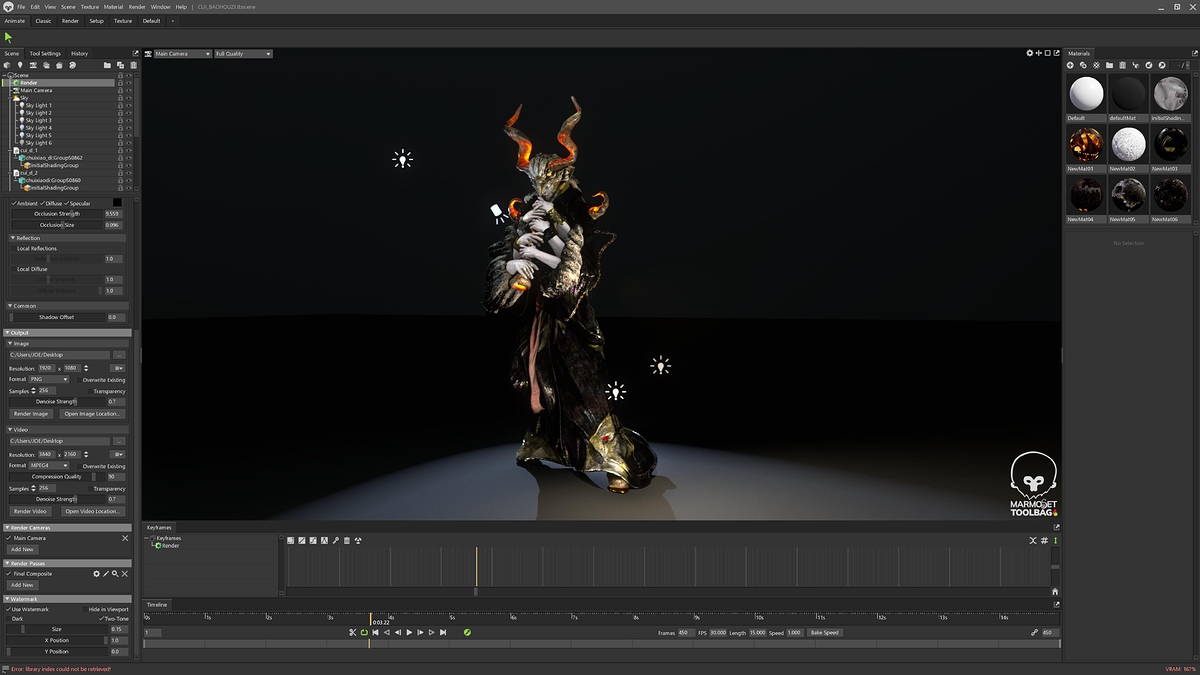The image size is (1200, 675).
Task: Open the Materials folder icon
Action: coord(1109,65)
